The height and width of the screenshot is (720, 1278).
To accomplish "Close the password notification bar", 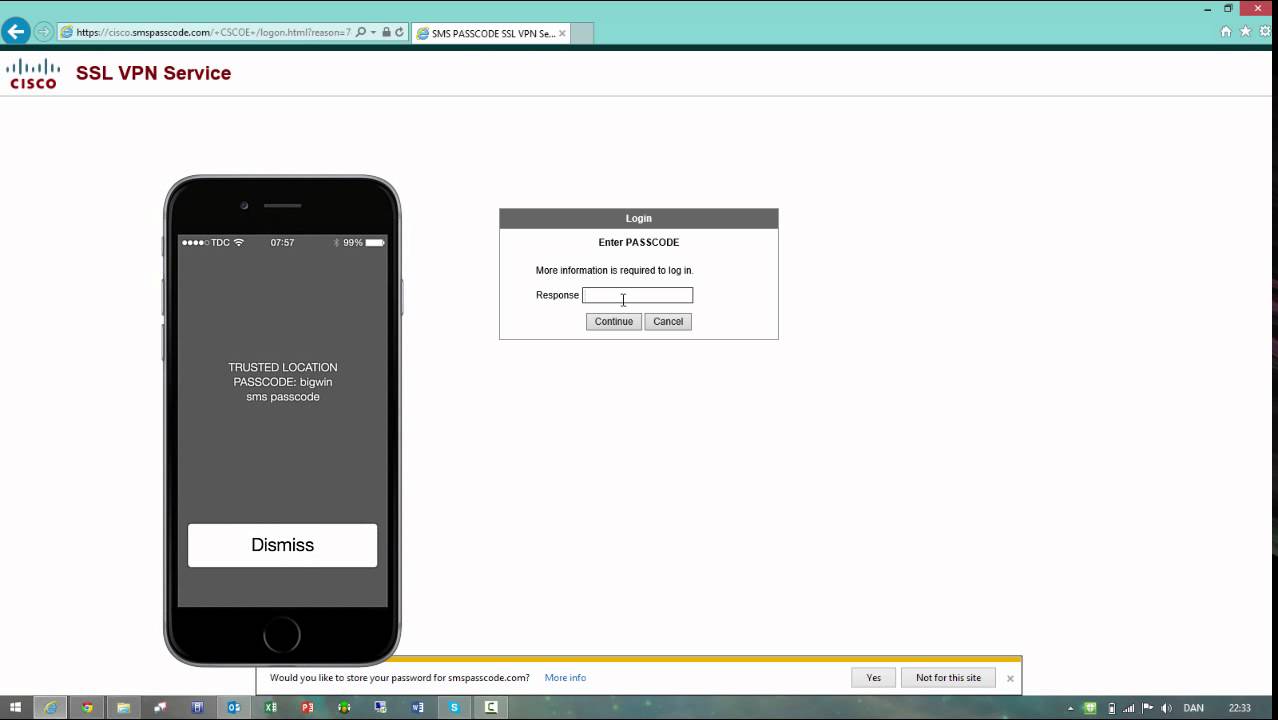I will [x=1010, y=678].
